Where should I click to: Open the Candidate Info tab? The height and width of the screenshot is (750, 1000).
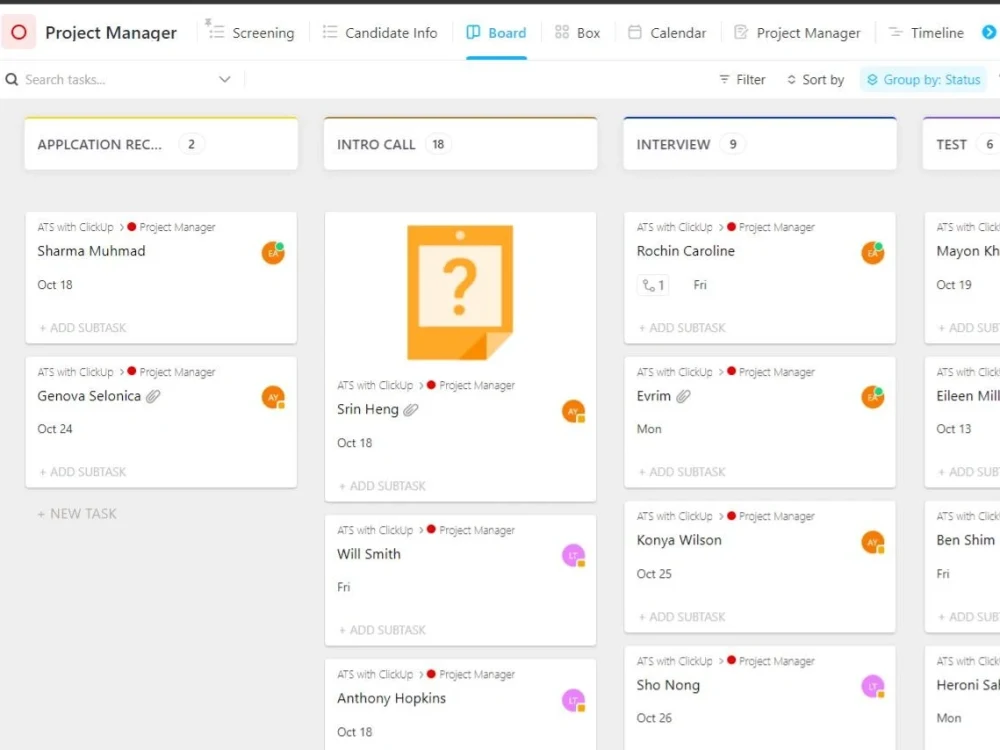(x=380, y=33)
